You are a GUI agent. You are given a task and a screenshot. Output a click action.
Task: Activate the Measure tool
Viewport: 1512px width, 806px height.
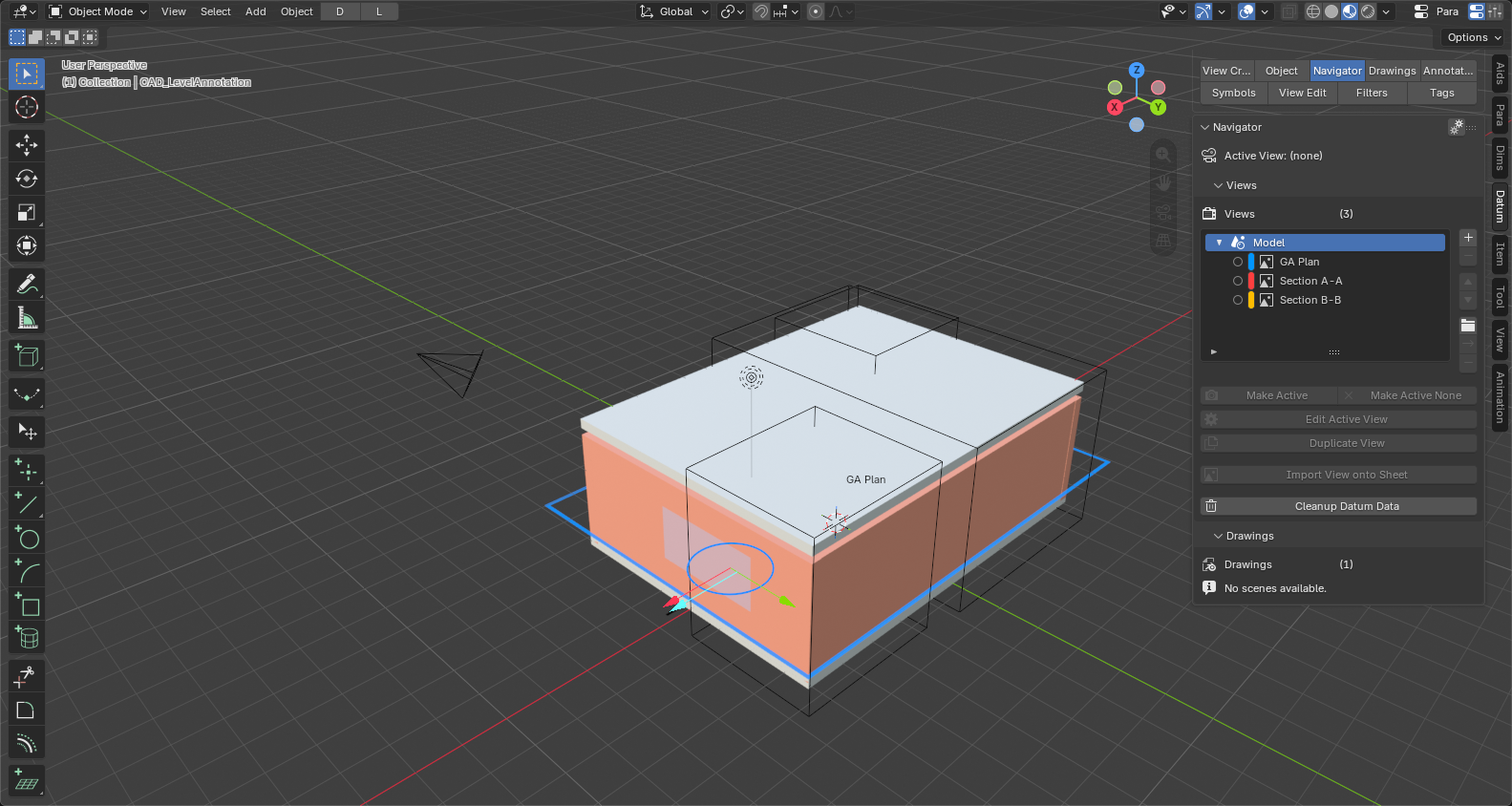point(27,317)
